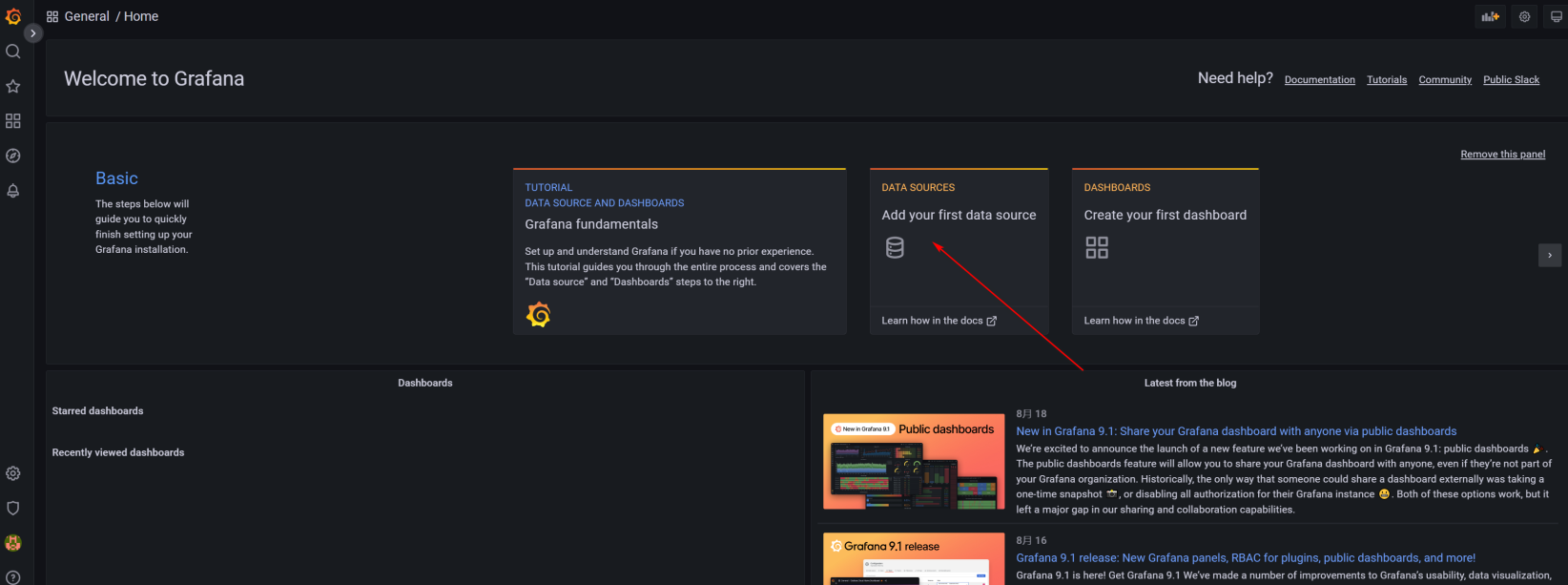The image size is (1568, 585).
Task: Open the Starred star icon in sidebar
Action: coord(13,86)
